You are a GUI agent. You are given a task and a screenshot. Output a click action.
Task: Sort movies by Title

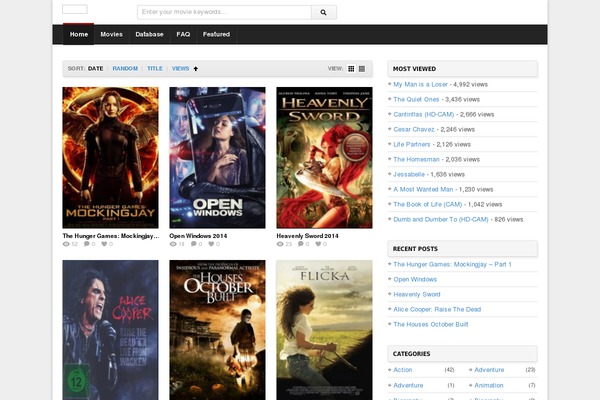pos(155,69)
